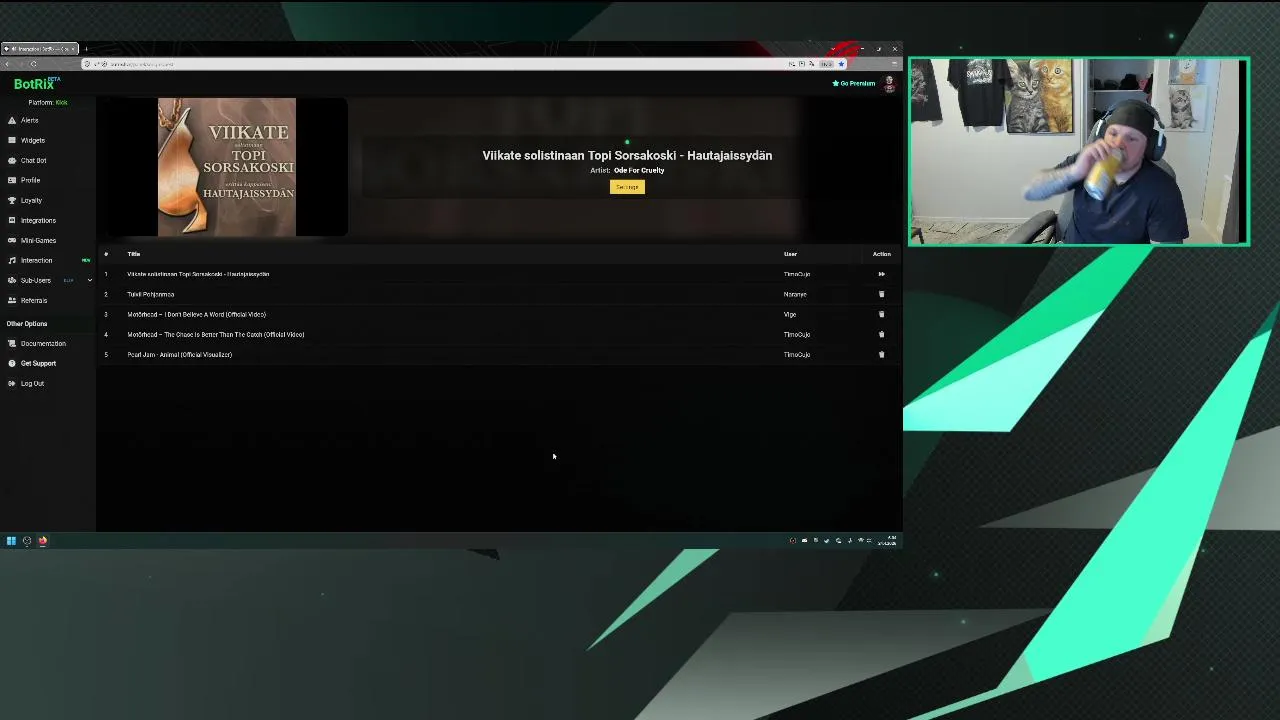Delete I Don't Believe A Word song

(881, 314)
